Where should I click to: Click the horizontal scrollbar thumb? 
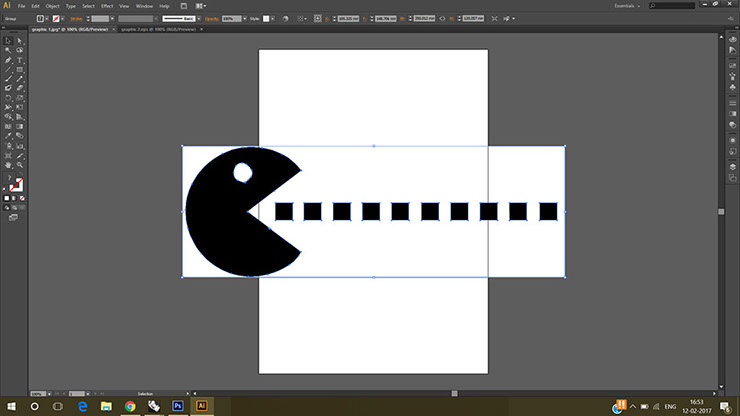click(x=454, y=393)
